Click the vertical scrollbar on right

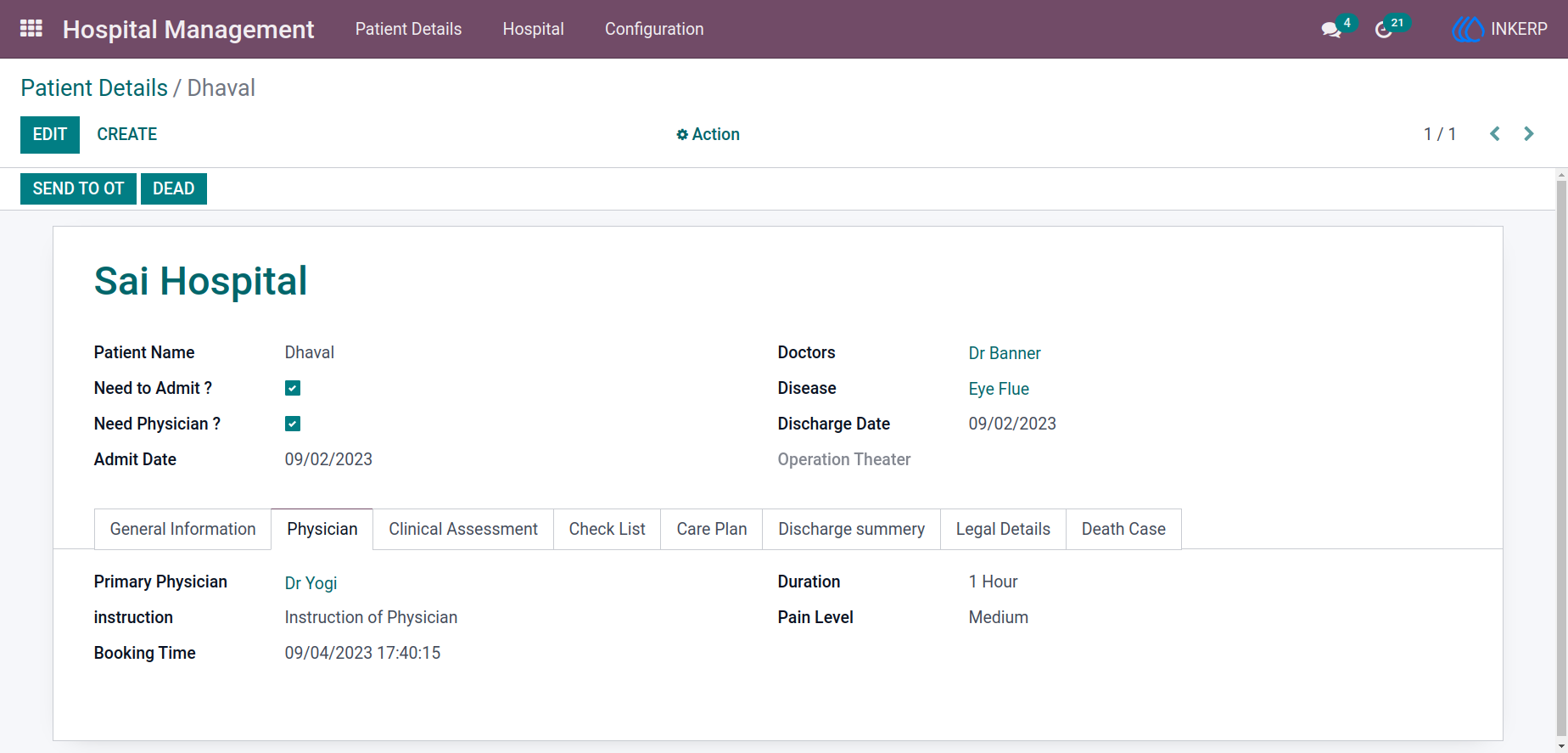point(1561,458)
